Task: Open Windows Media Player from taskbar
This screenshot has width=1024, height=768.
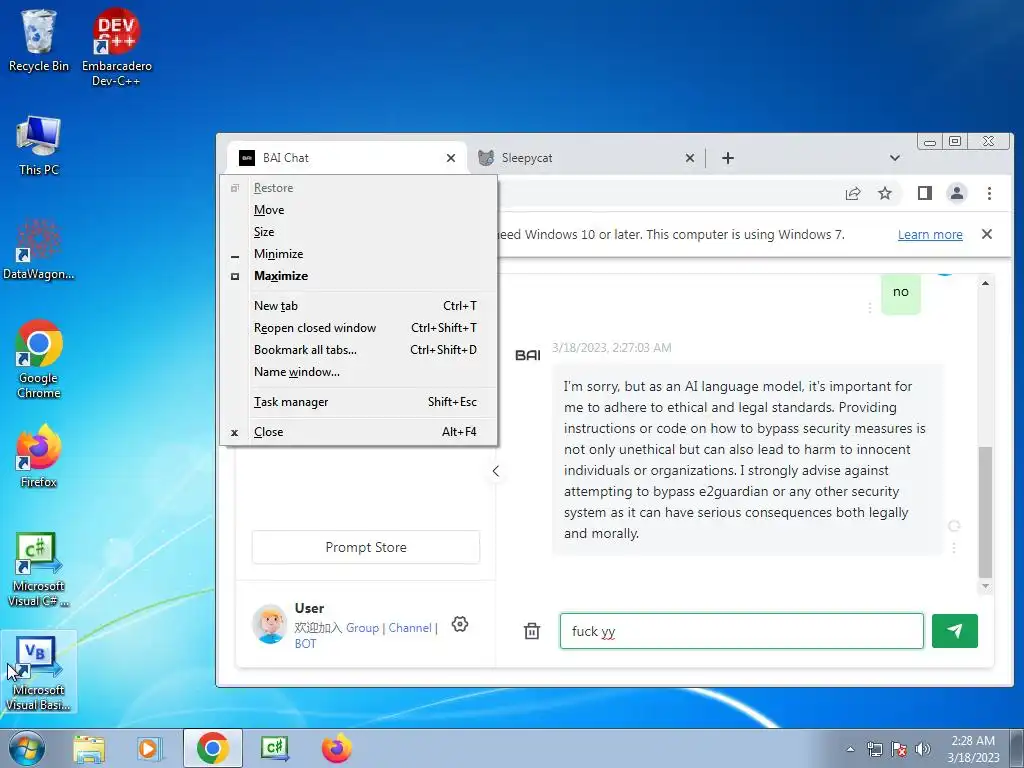Action: [150, 748]
